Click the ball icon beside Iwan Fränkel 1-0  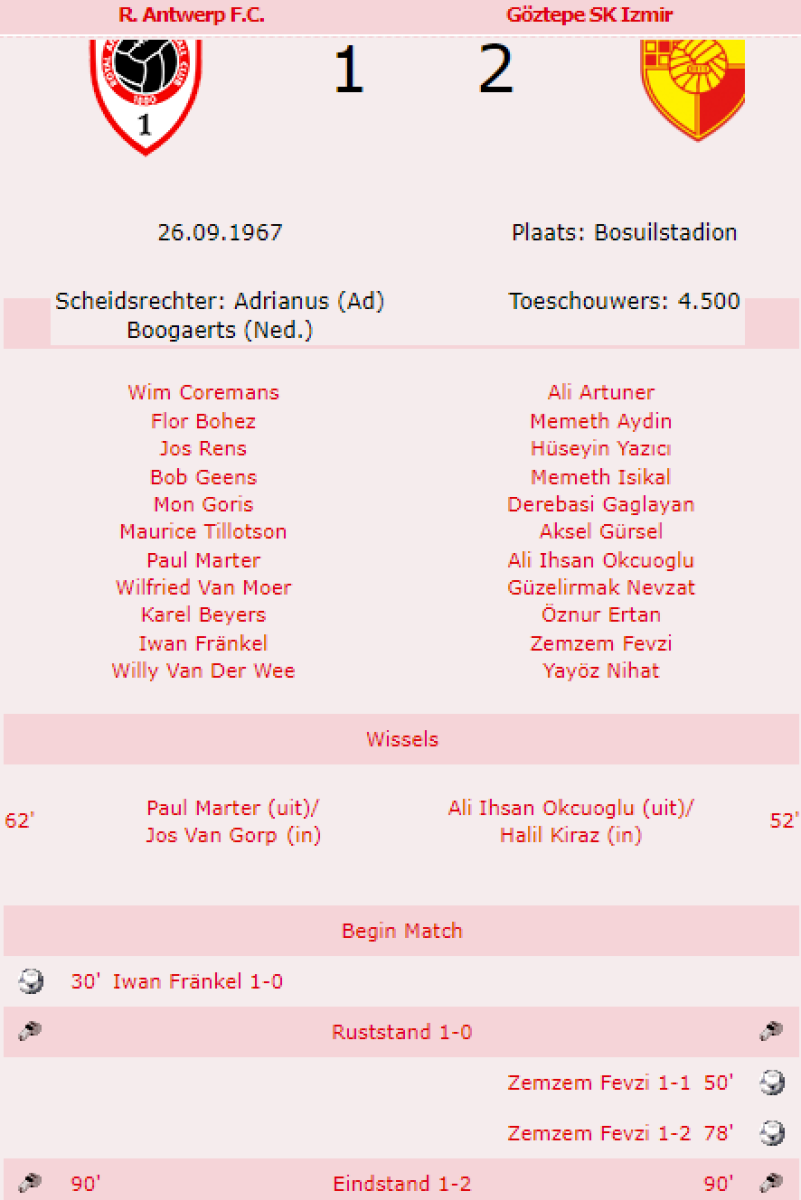pyautogui.click(x=31, y=981)
